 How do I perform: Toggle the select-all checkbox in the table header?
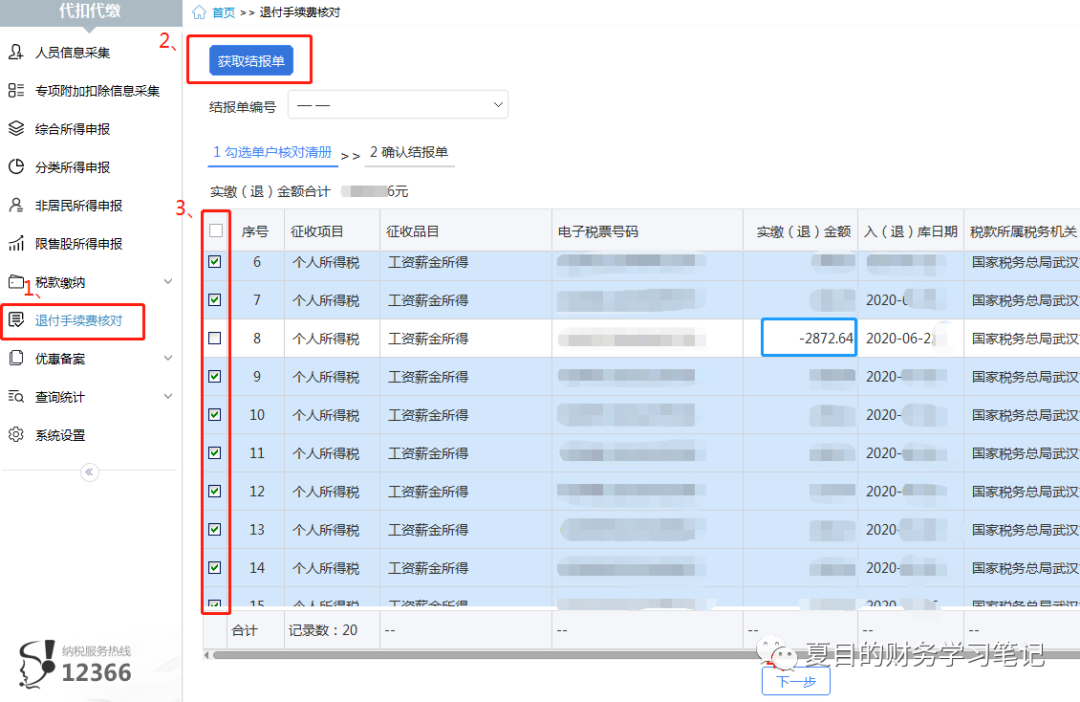point(214,230)
